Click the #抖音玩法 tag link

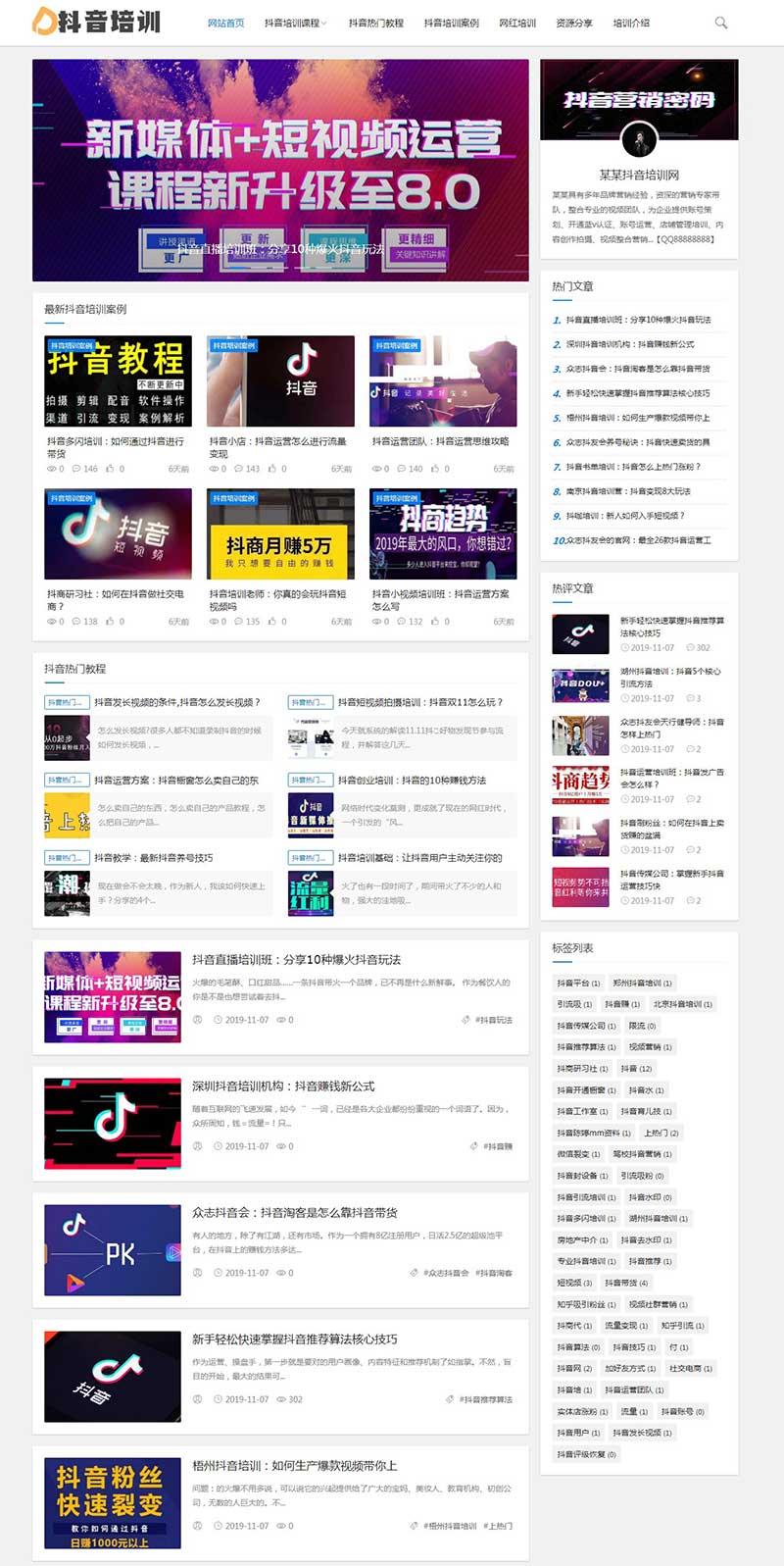pos(494,1020)
